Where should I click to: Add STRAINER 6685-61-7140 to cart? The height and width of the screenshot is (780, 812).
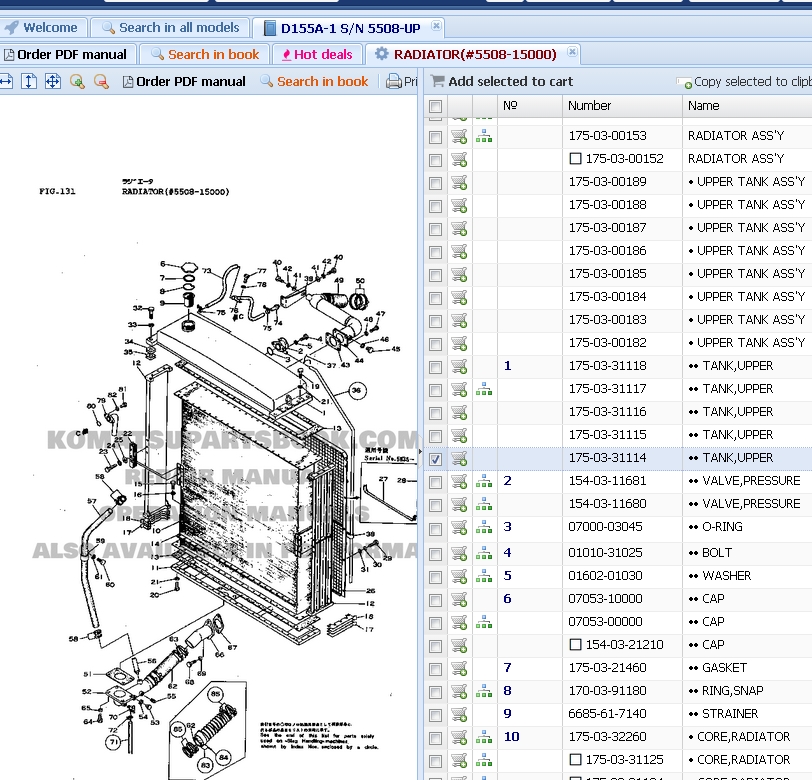point(459,714)
